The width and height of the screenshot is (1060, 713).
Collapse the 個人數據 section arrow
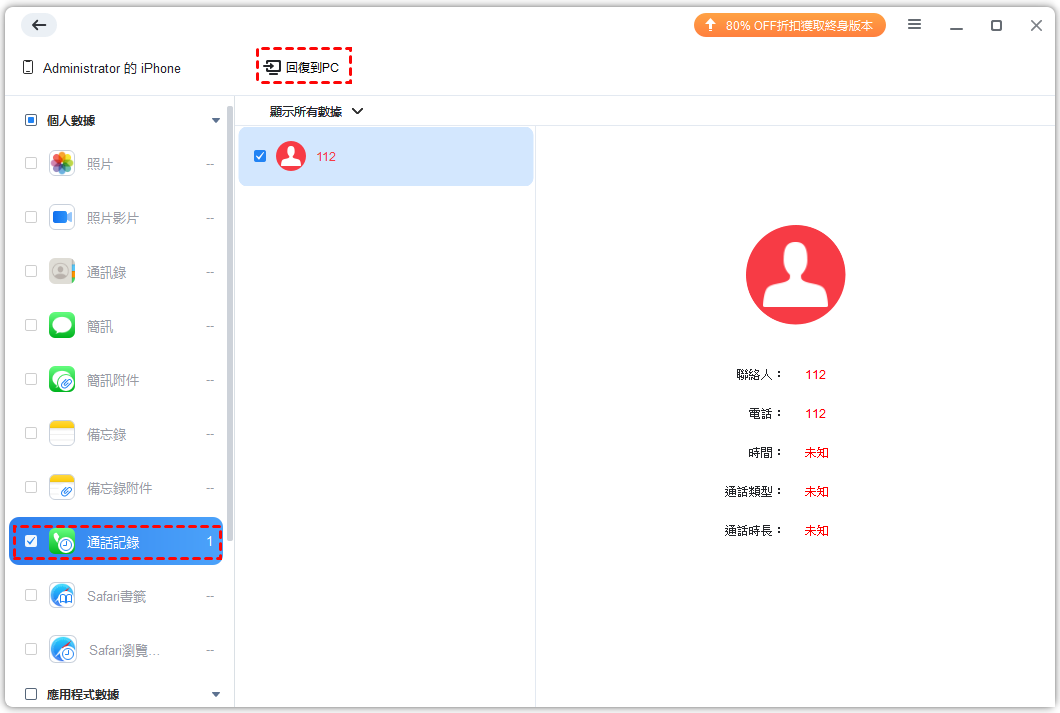pyautogui.click(x=216, y=121)
